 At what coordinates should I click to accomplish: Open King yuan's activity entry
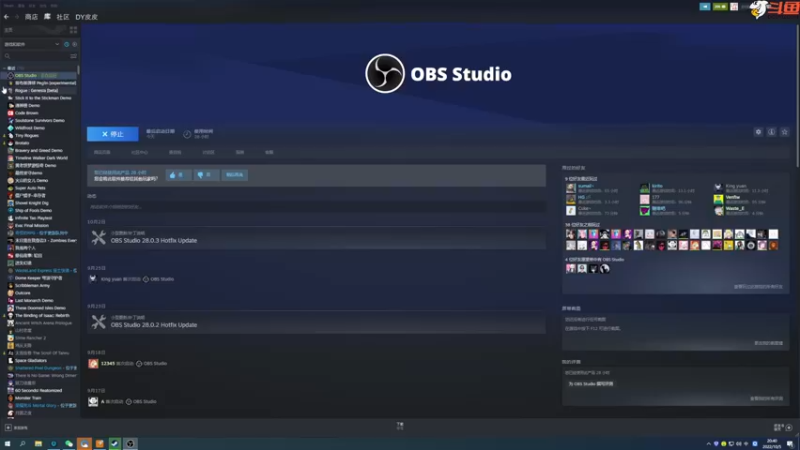coord(132,279)
